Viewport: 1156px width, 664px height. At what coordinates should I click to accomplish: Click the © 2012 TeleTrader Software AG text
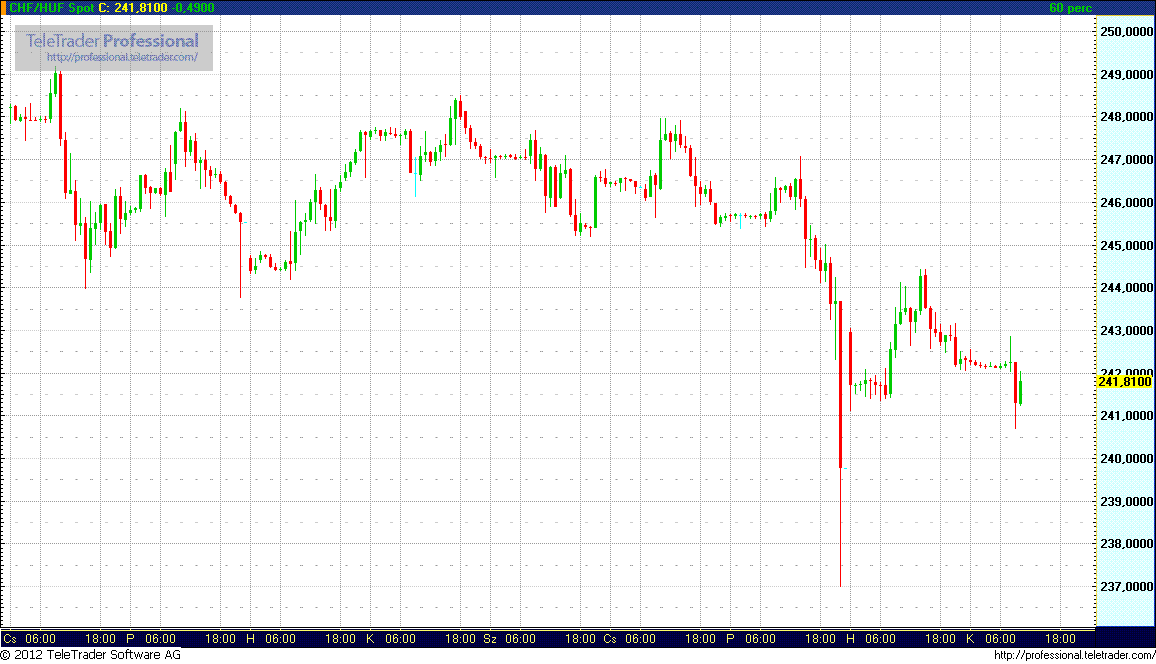tap(91, 654)
